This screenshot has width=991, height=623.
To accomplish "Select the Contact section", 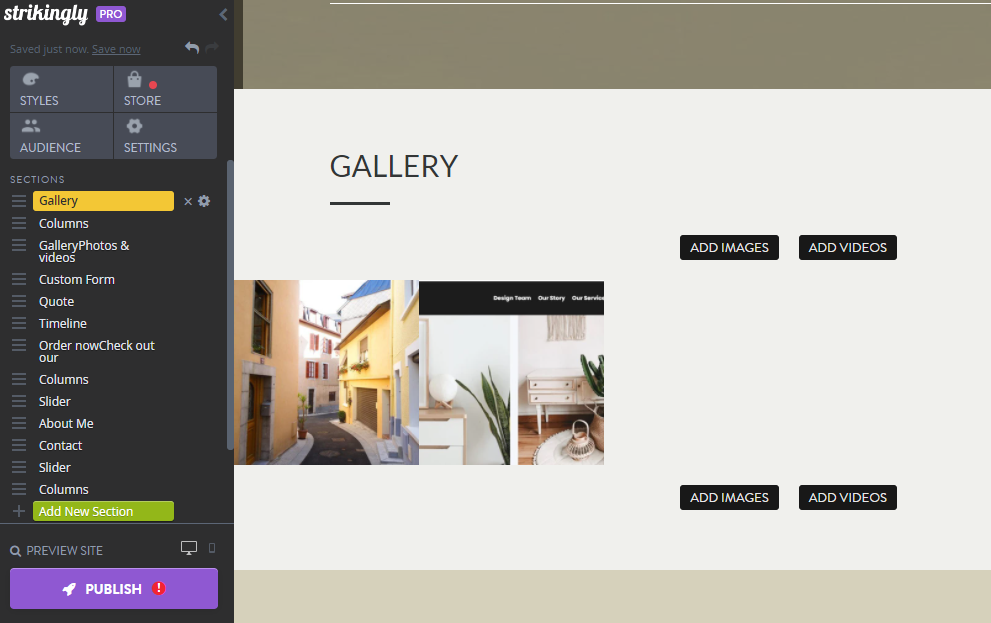I will click(x=60, y=445).
